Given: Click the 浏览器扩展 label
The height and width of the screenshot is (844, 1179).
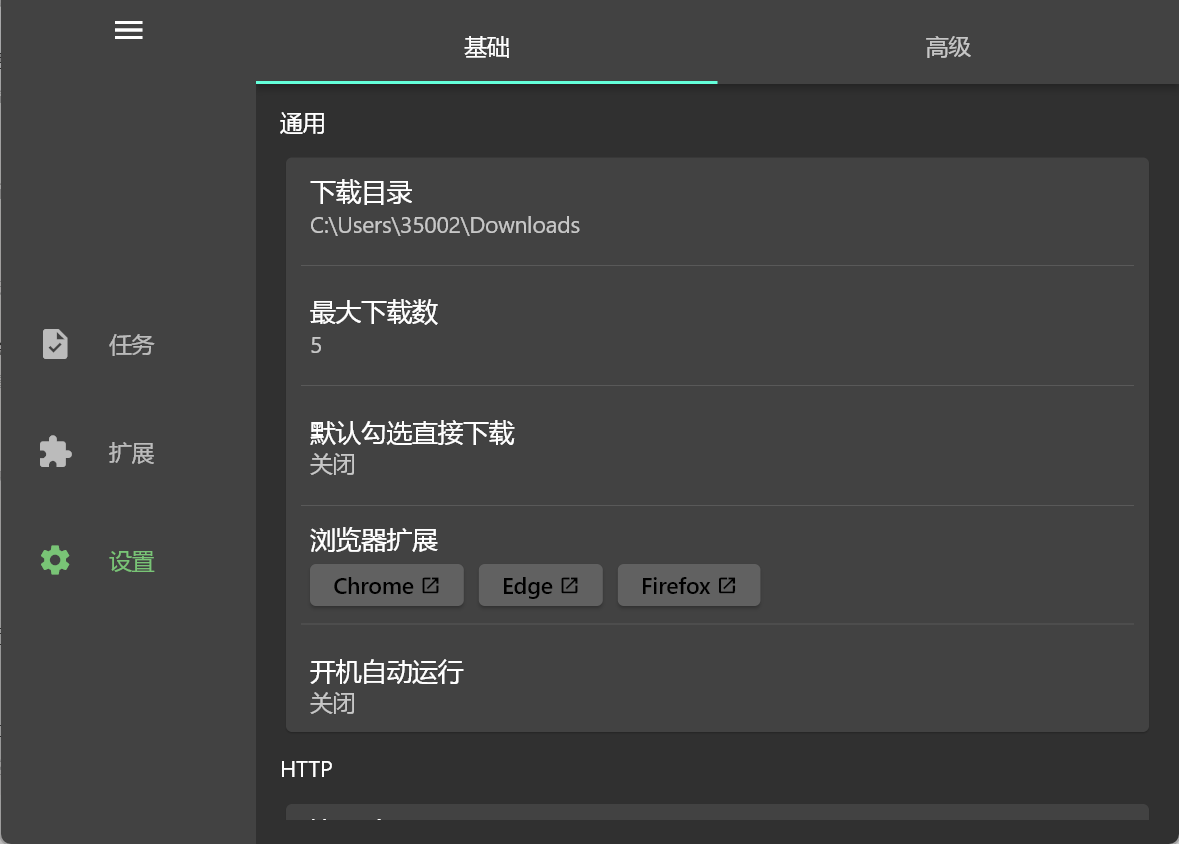Looking at the screenshot, I should [x=374, y=540].
